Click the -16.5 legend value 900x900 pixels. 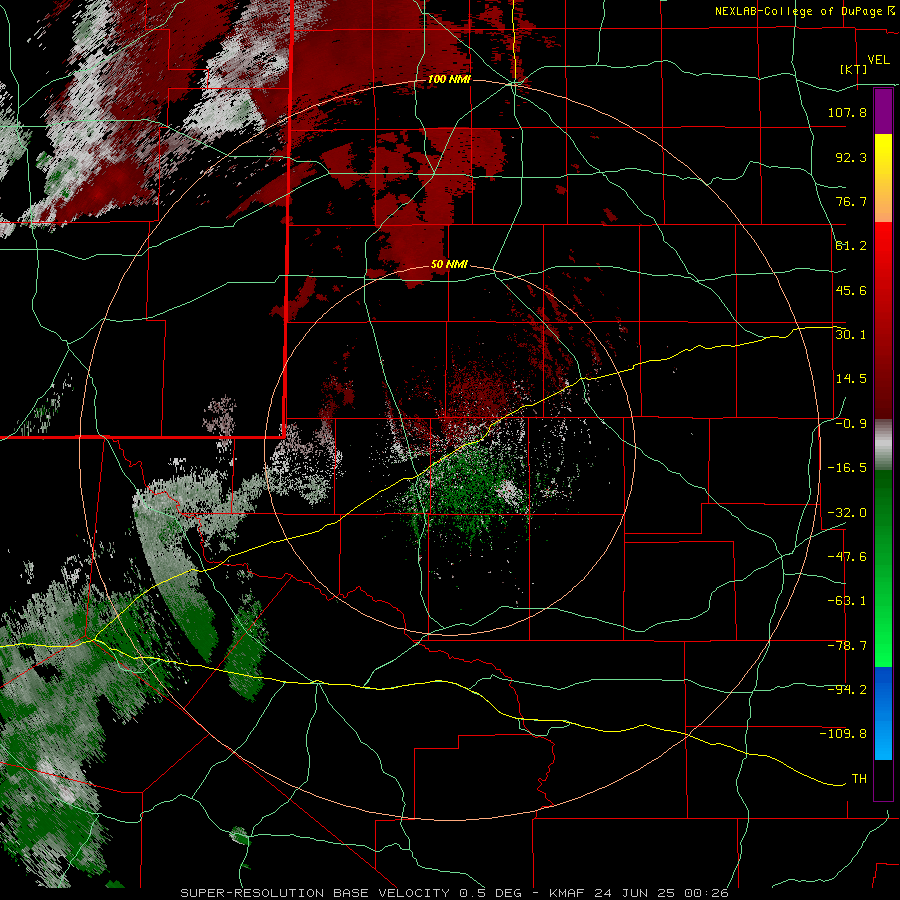pos(847,467)
